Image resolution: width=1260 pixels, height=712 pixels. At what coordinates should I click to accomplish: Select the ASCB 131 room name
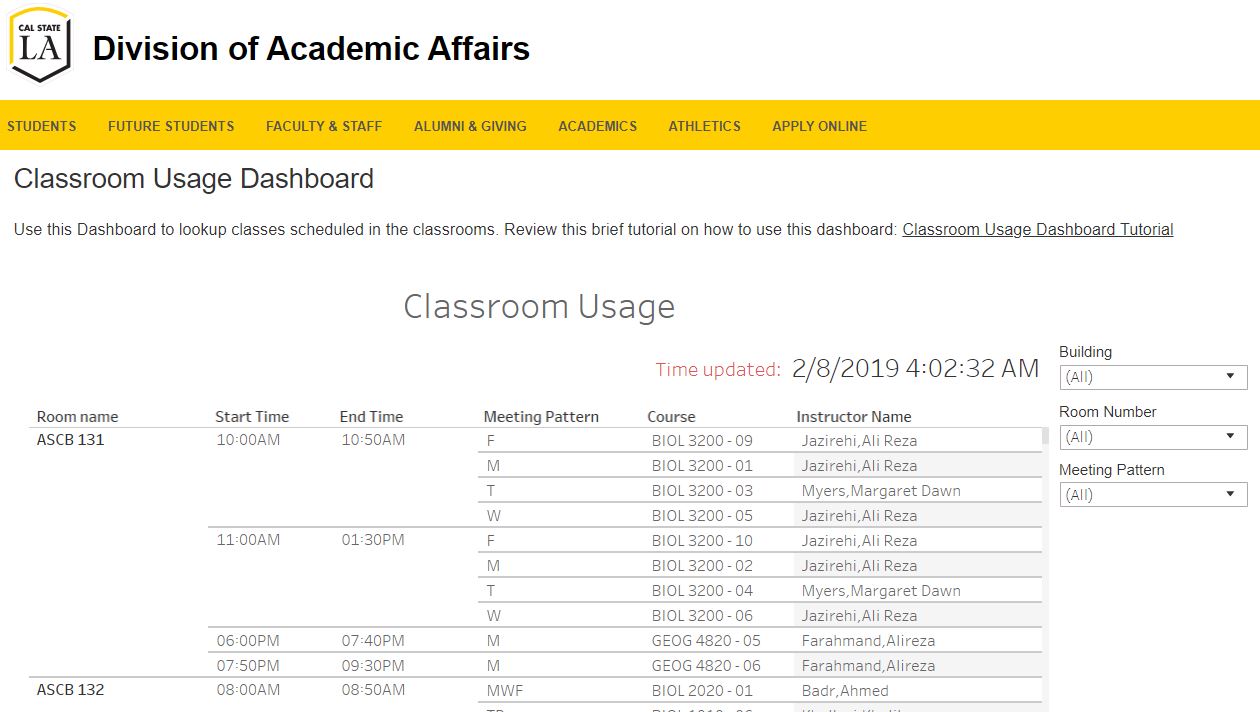(70, 439)
